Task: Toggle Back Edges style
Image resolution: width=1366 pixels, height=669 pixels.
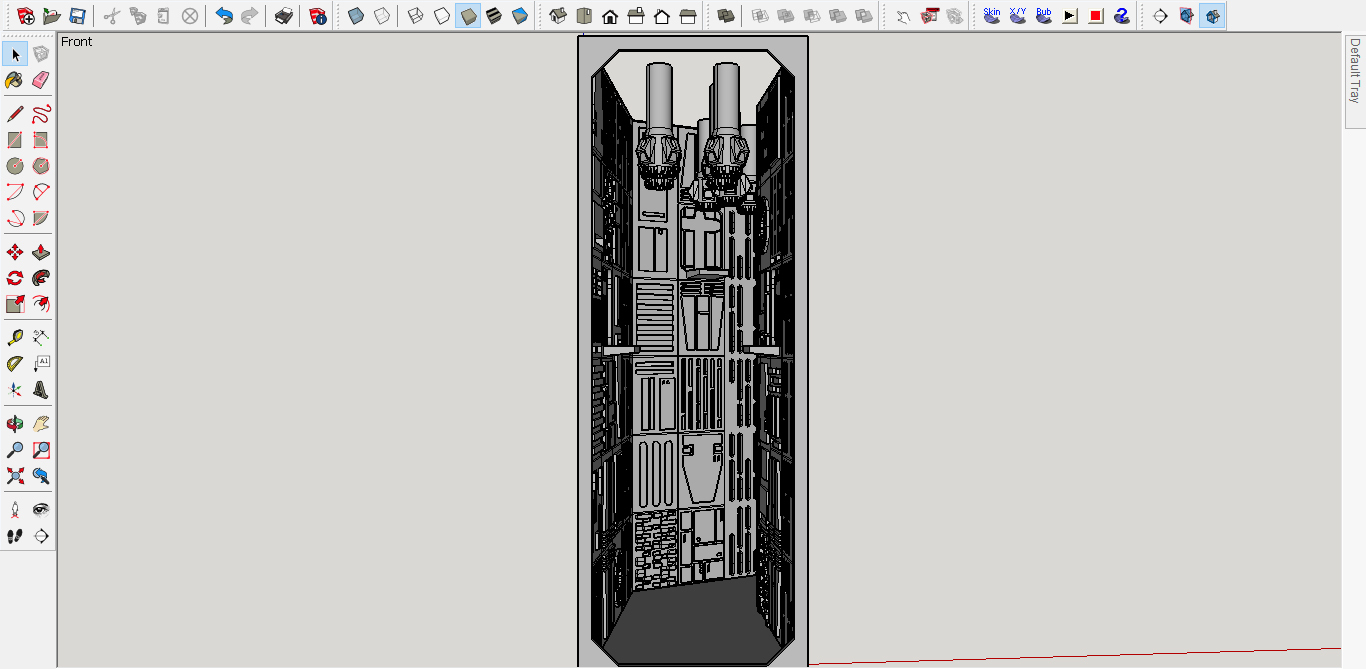Action: point(382,16)
